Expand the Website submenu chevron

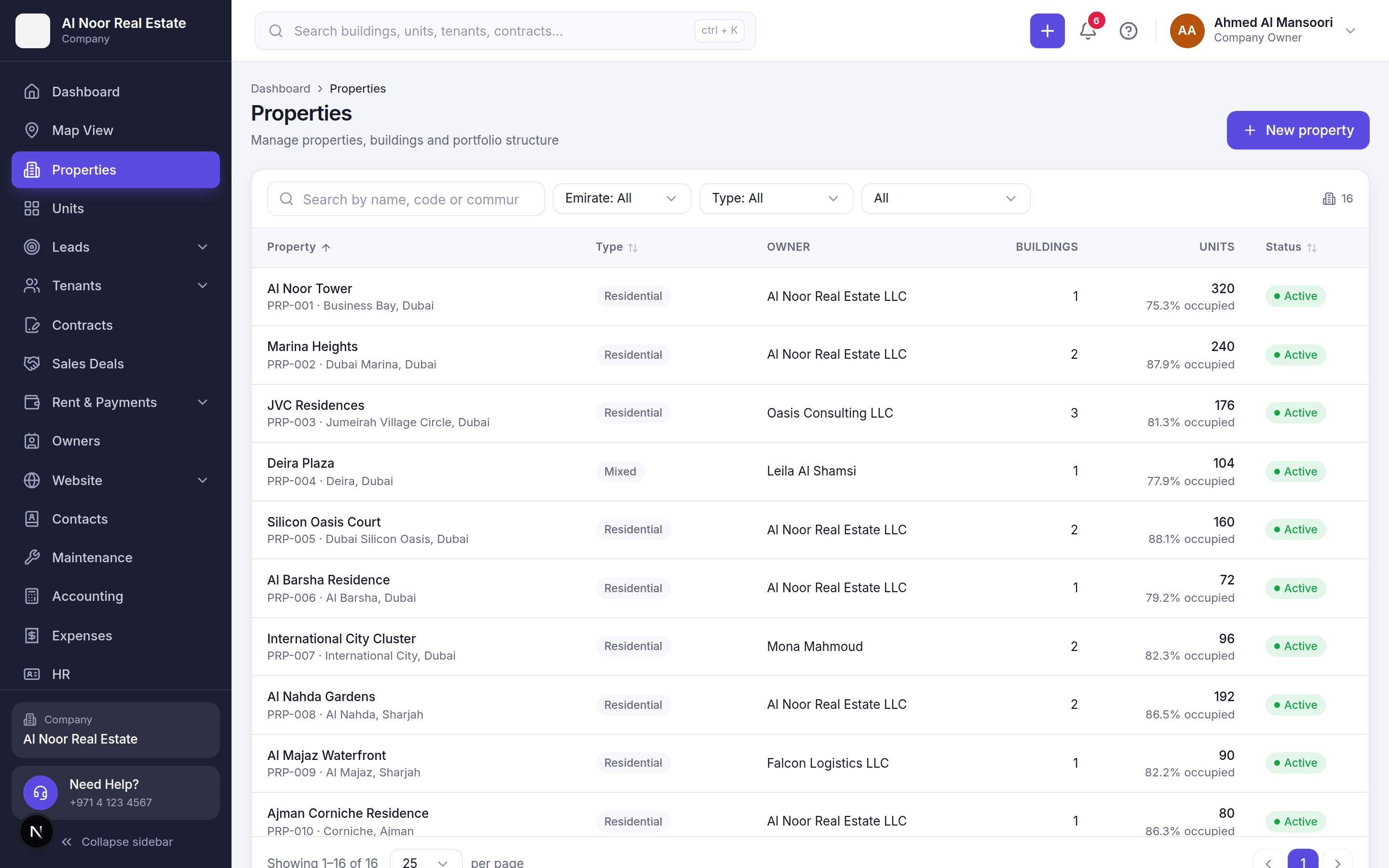pyautogui.click(x=203, y=480)
